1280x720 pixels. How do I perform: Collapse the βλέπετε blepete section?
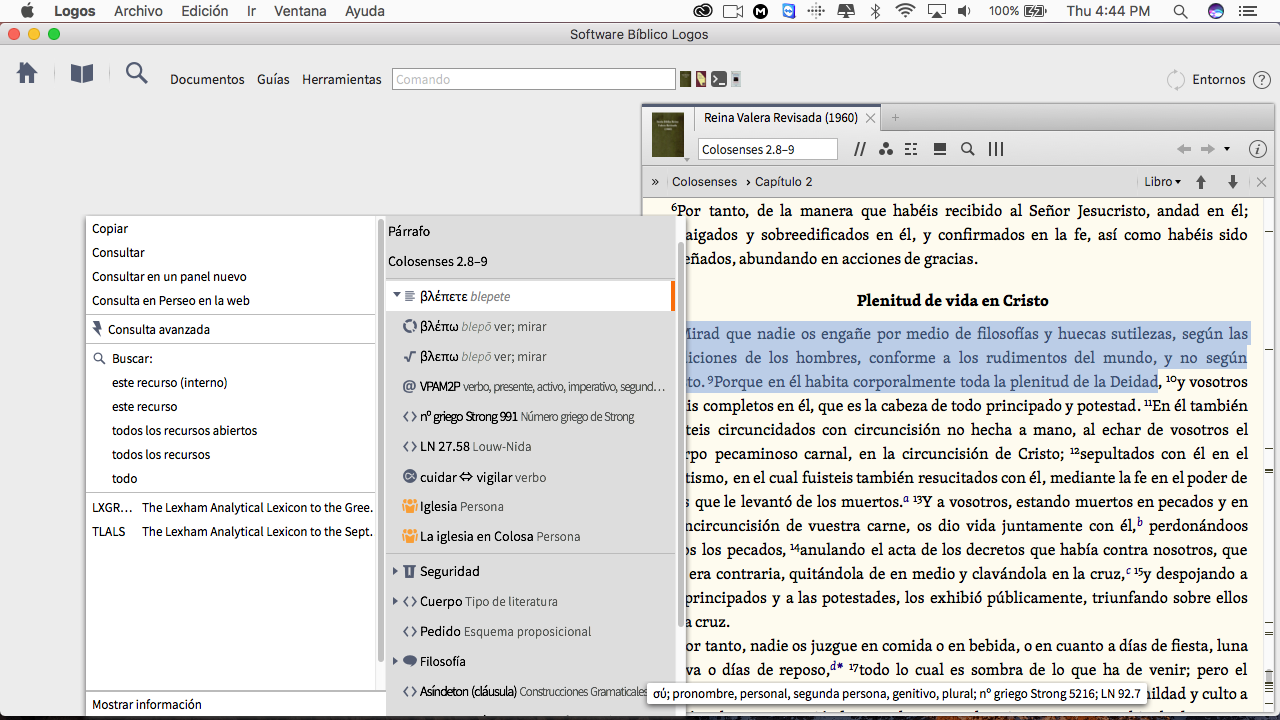pos(397,296)
